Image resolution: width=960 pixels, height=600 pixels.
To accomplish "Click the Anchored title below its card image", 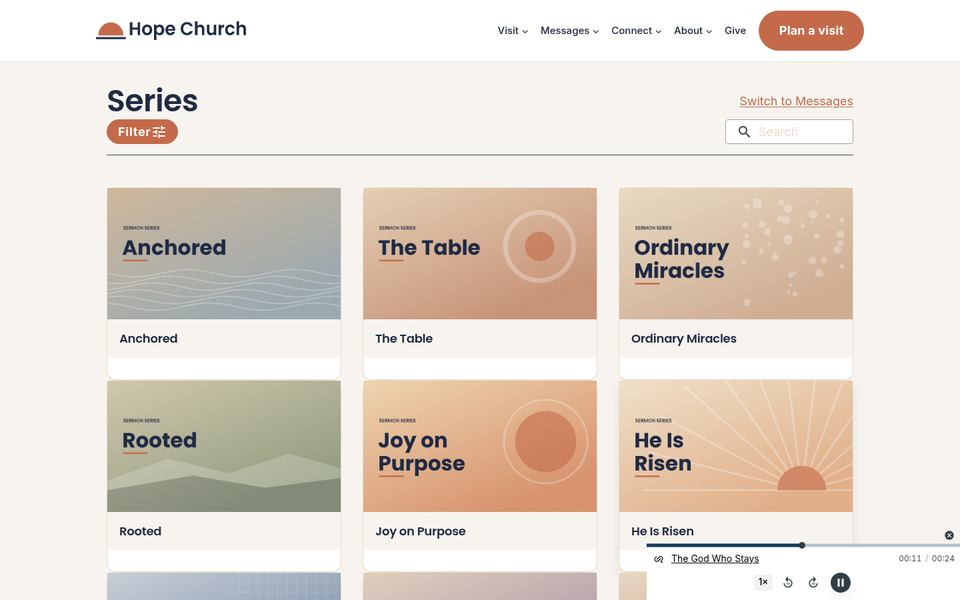I will (148, 339).
